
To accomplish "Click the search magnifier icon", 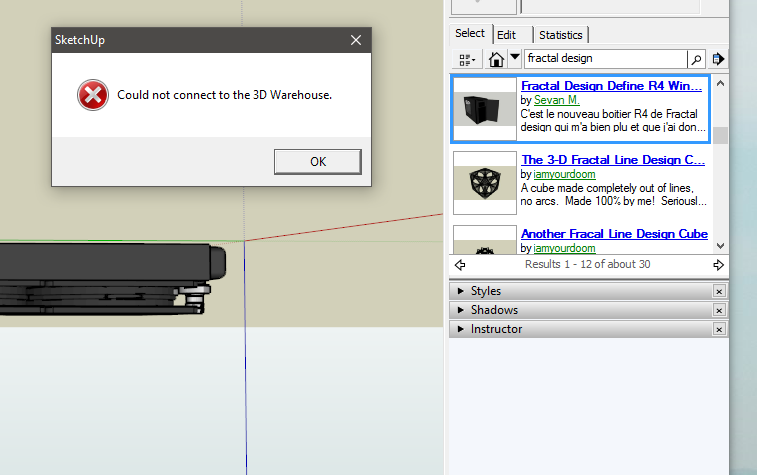I will [x=696, y=59].
